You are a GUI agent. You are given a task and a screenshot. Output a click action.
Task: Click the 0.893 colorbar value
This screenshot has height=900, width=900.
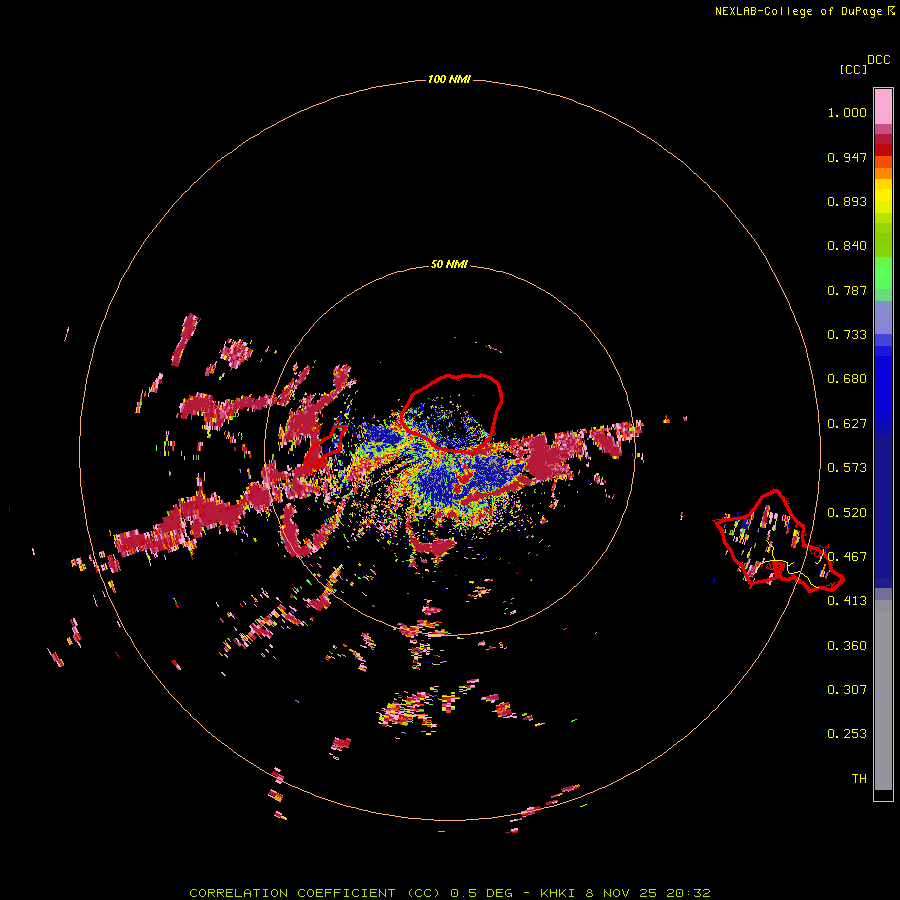847,201
